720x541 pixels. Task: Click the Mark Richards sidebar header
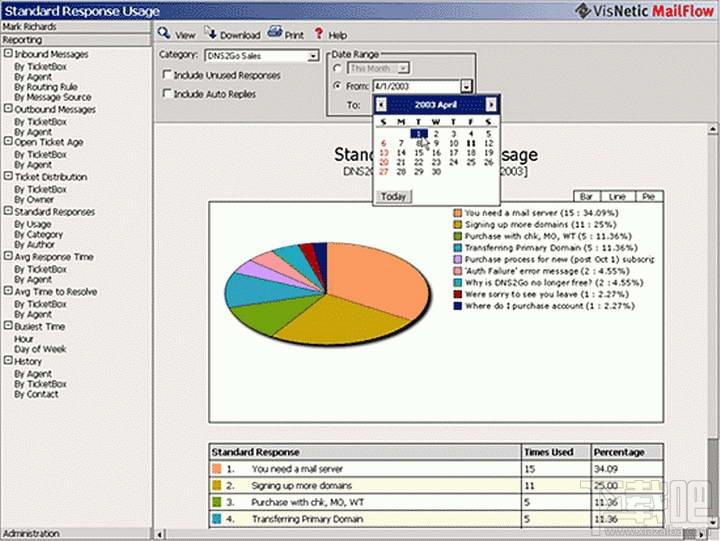click(x=76, y=27)
